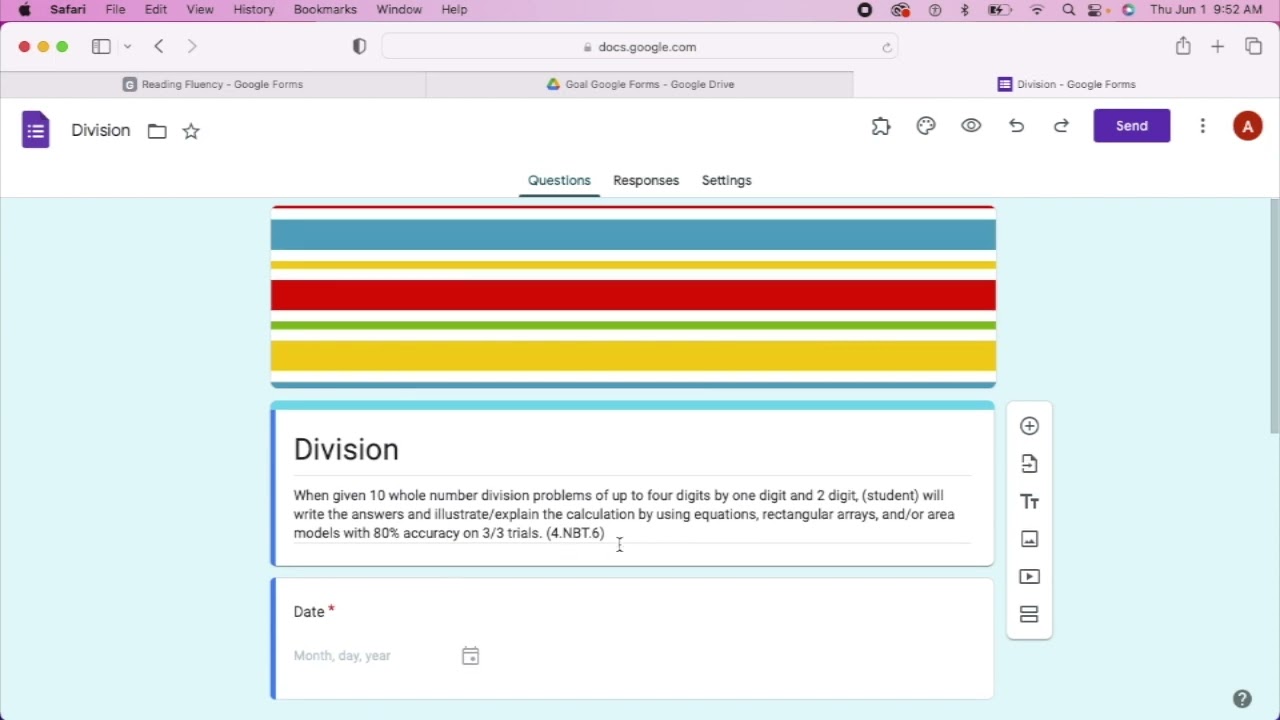Switch to Goal Google Forms Drive tab
This screenshot has width=1280, height=720.
tap(640, 85)
